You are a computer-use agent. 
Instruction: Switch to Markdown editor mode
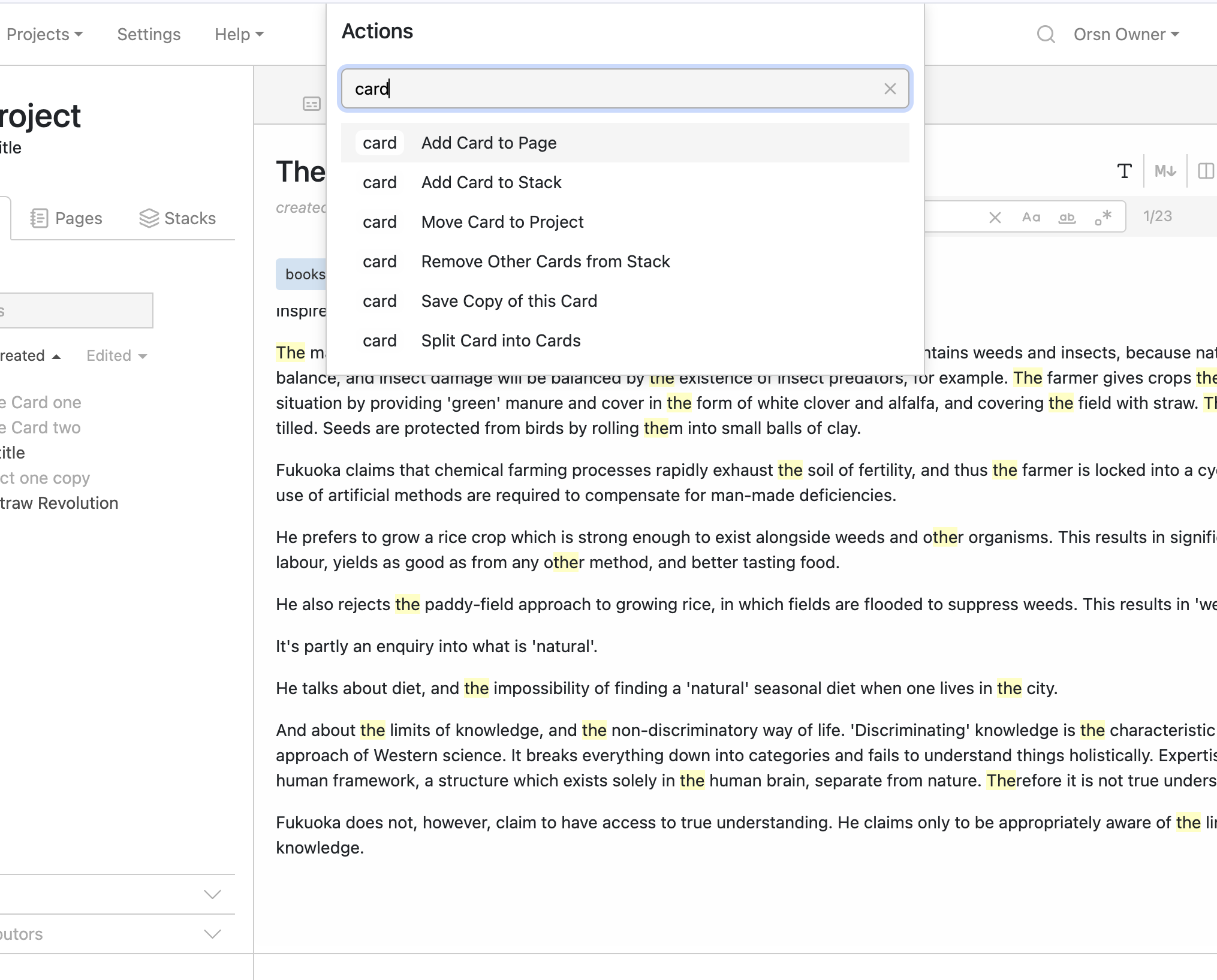click(1165, 171)
